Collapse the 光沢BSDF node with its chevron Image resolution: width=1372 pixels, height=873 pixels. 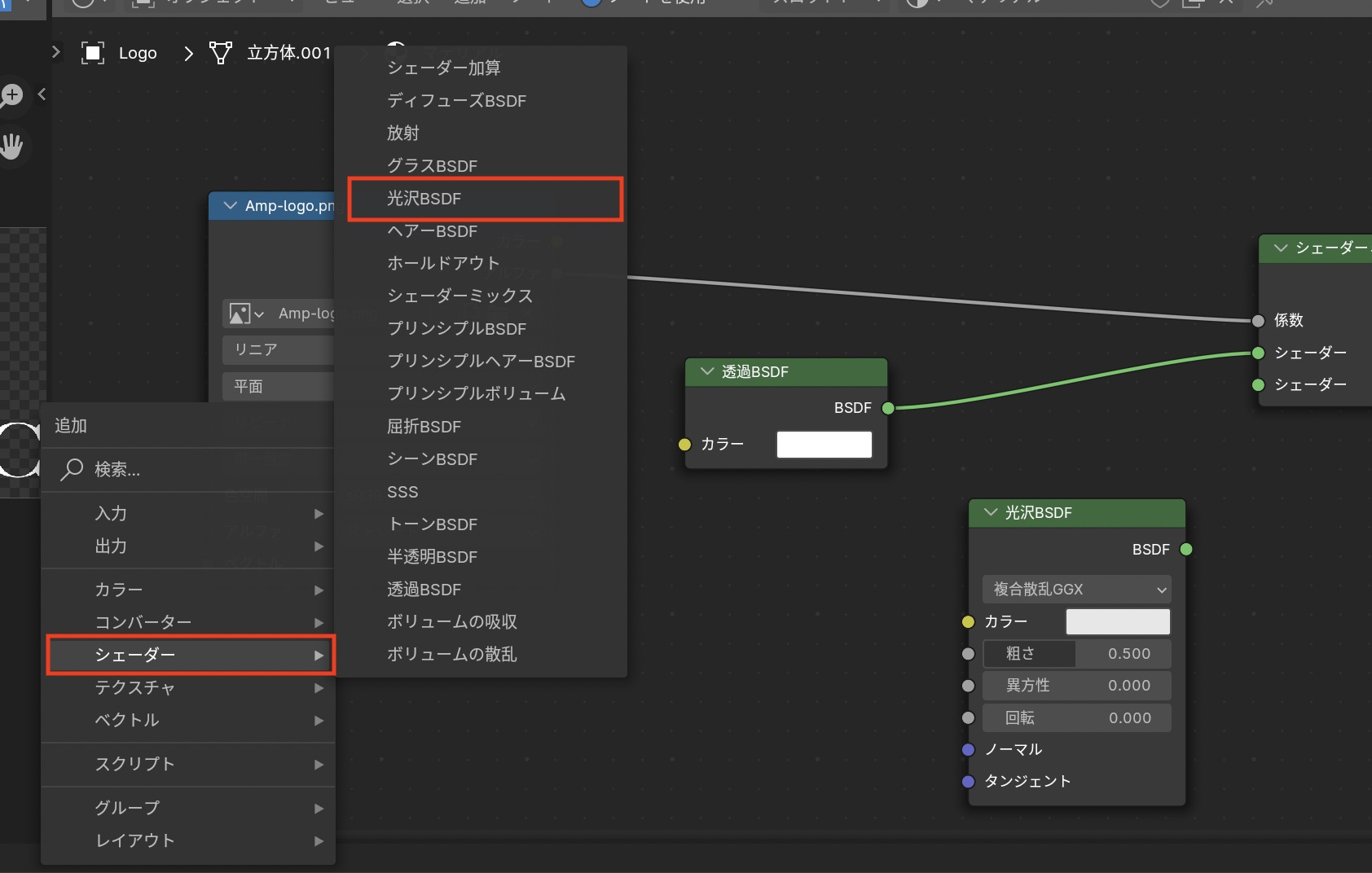pyautogui.click(x=991, y=512)
